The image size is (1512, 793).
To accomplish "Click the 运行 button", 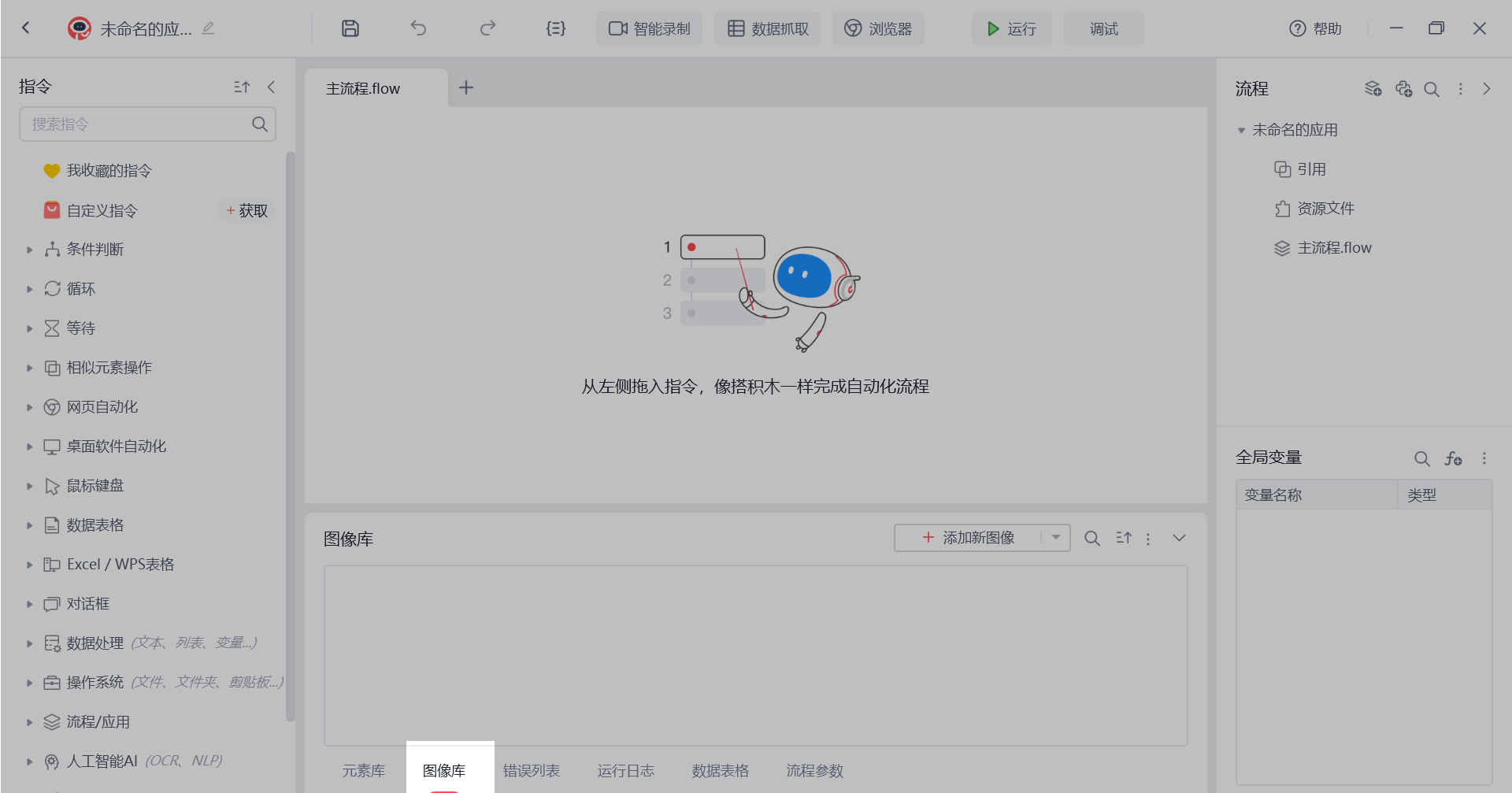I will [1011, 28].
